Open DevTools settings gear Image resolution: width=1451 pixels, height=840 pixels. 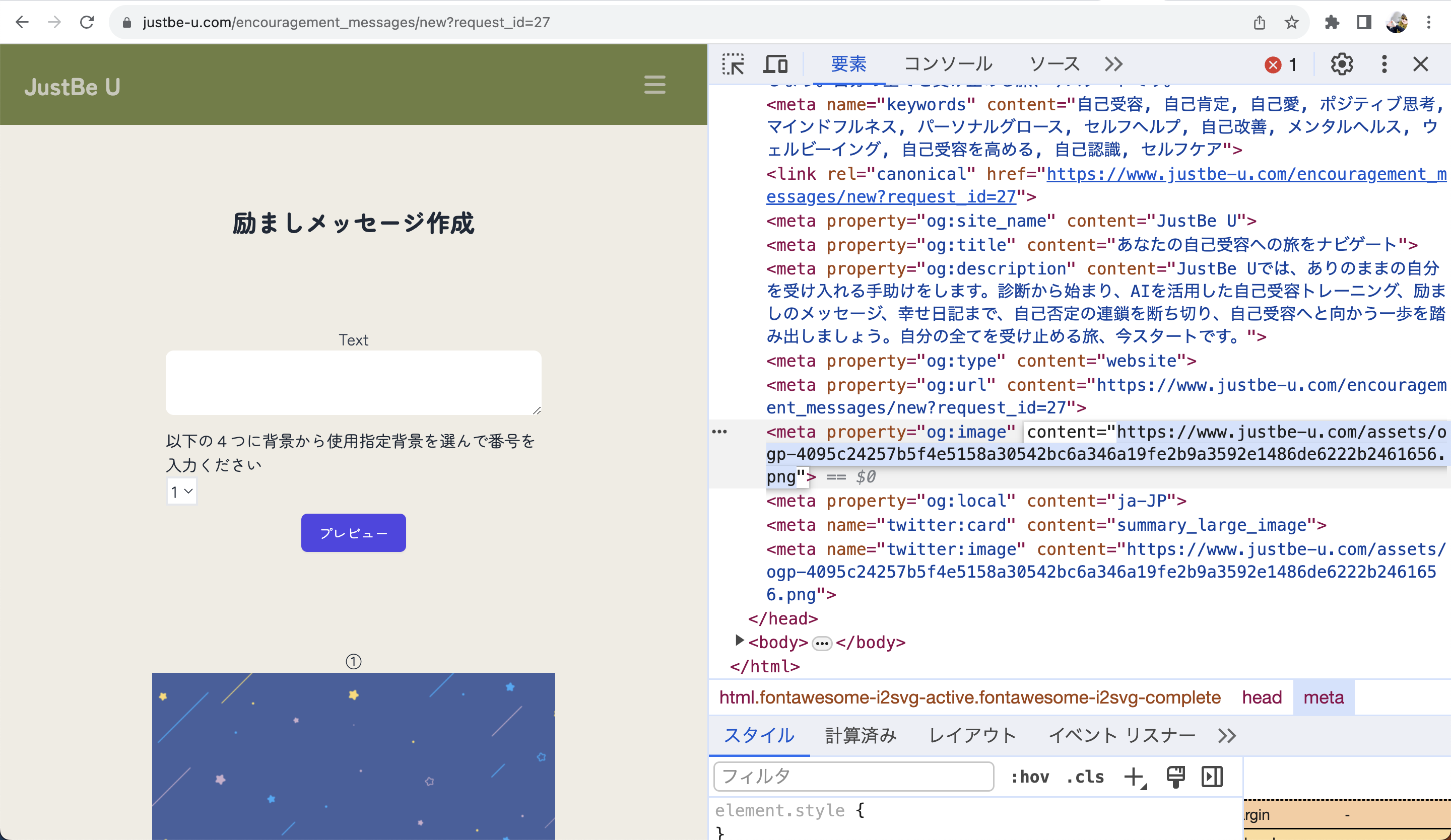click(x=1342, y=64)
